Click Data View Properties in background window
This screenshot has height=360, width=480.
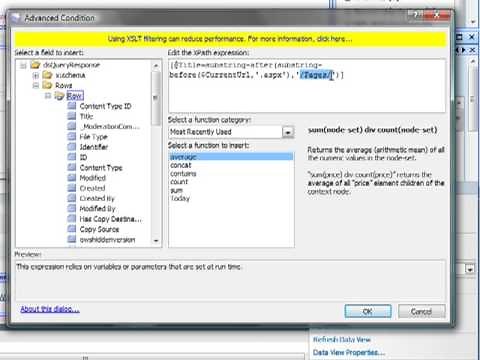click(x=349, y=352)
